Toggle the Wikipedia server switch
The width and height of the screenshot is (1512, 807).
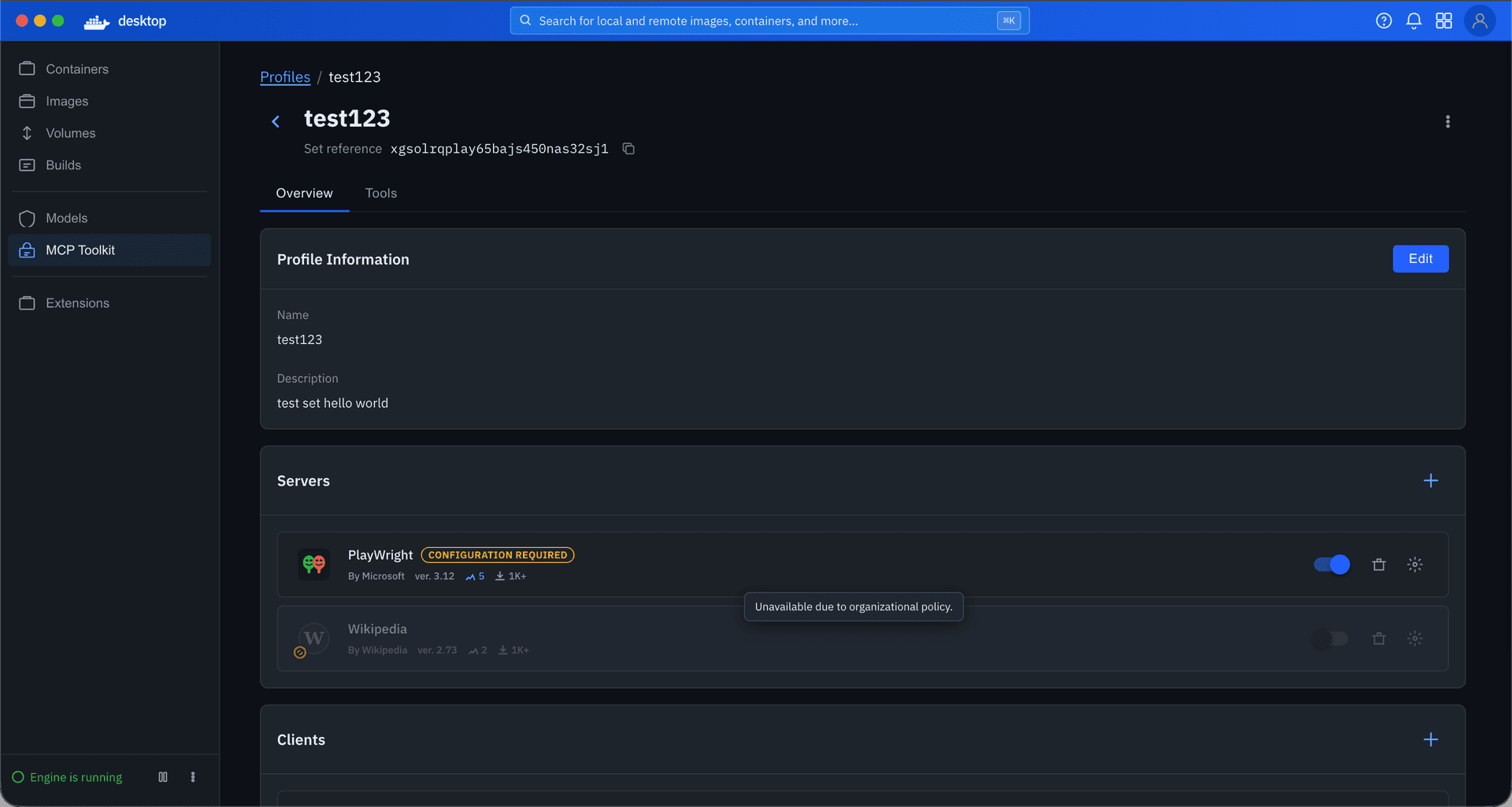tap(1332, 639)
